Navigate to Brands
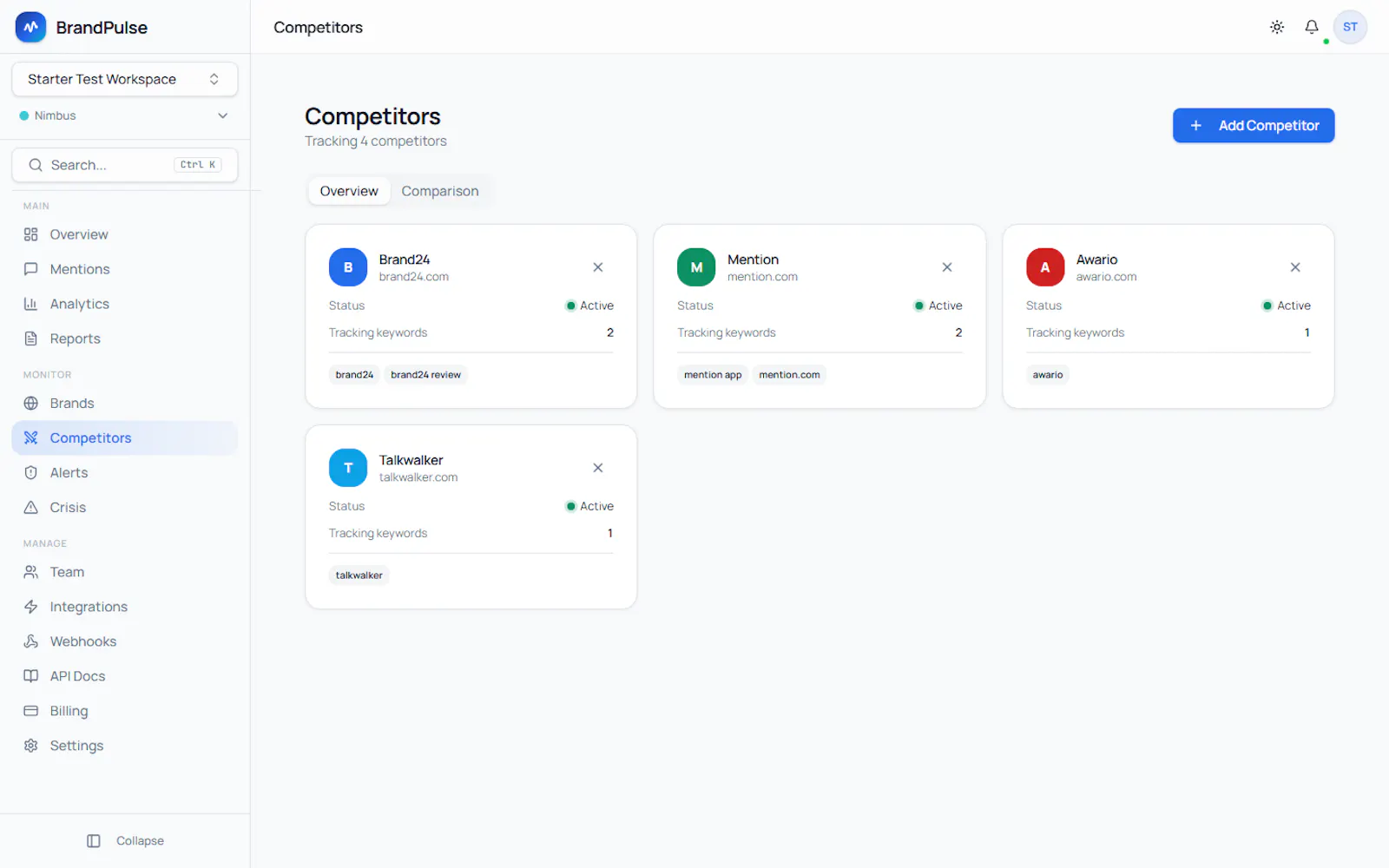1389x868 pixels. pyautogui.click(x=125, y=403)
